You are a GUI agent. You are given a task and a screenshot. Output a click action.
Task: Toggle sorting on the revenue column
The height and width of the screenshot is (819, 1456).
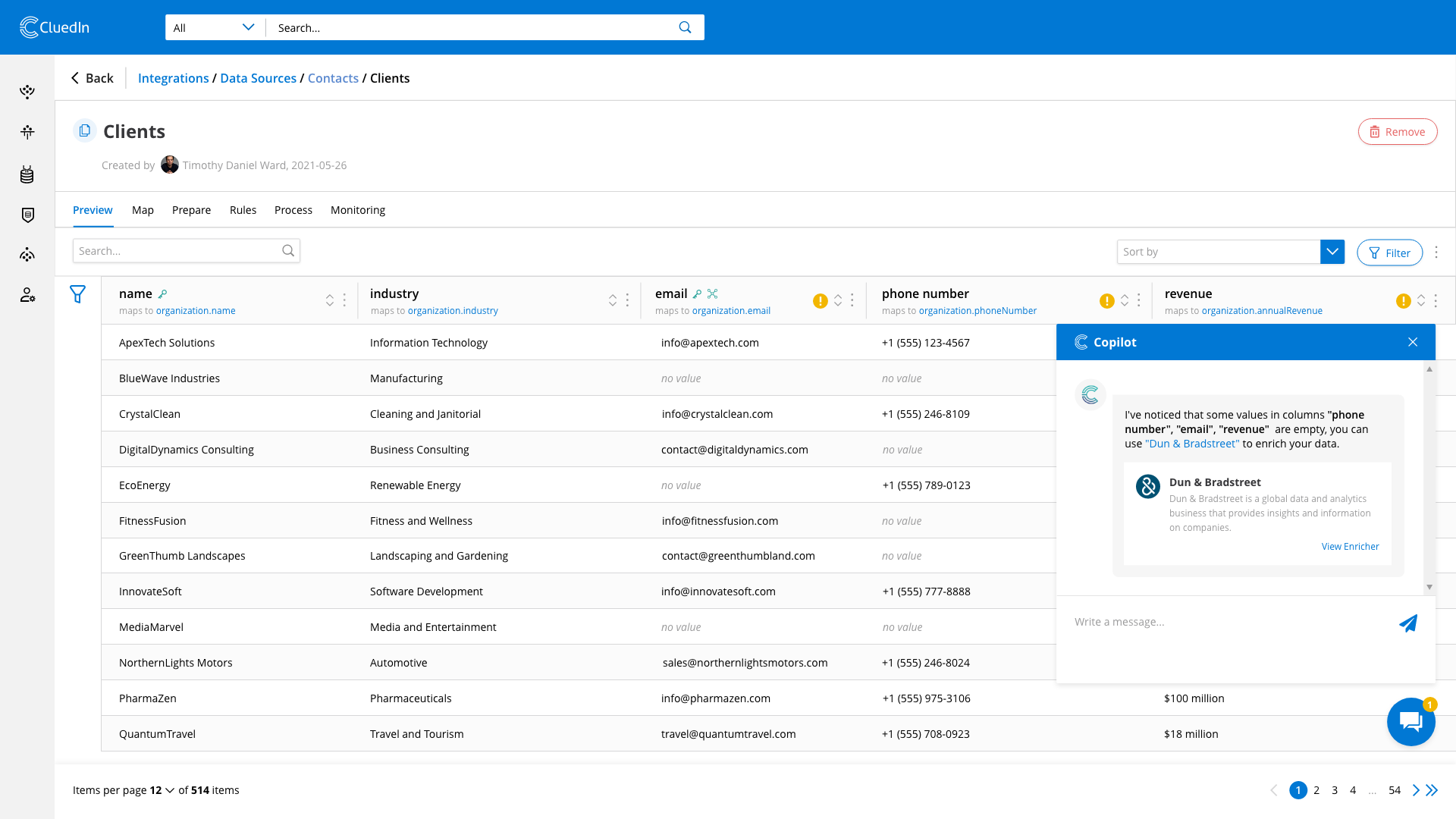tap(1421, 300)
